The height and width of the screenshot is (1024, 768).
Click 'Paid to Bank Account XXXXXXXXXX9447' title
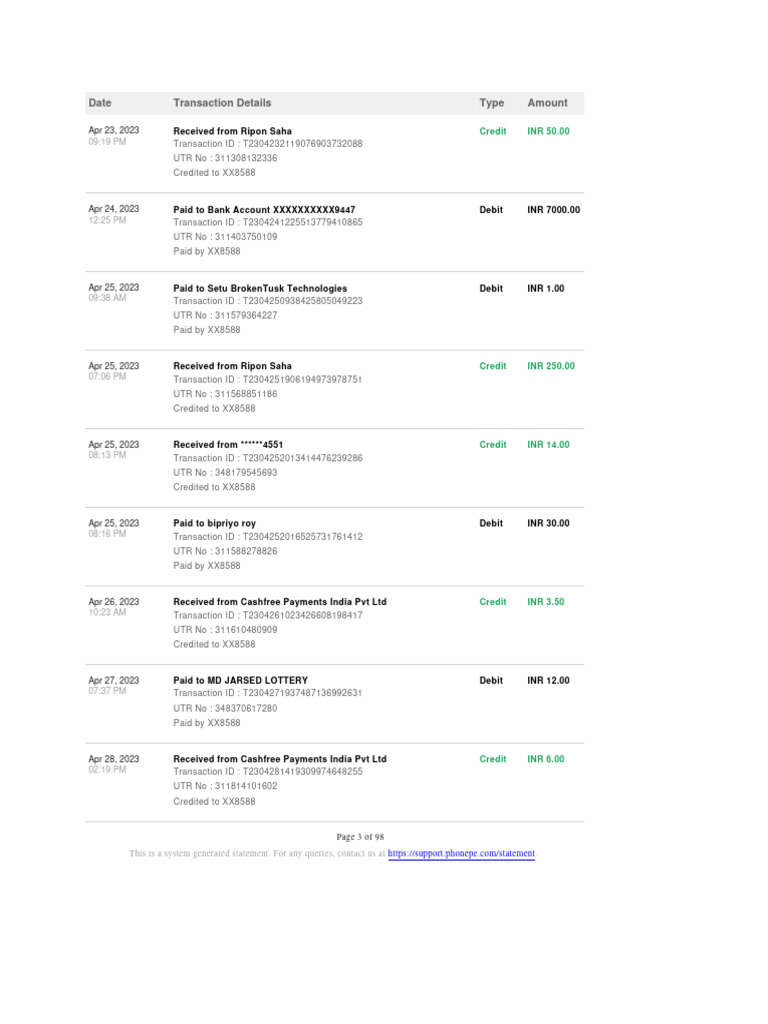(264, 210)
